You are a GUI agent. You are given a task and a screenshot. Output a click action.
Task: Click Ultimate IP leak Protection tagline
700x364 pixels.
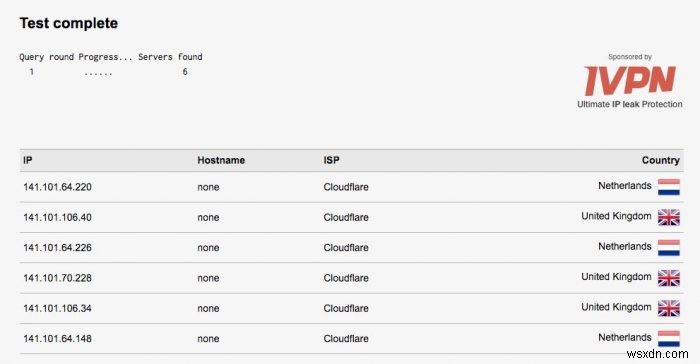pyautogui.click(x=630, y=104)
